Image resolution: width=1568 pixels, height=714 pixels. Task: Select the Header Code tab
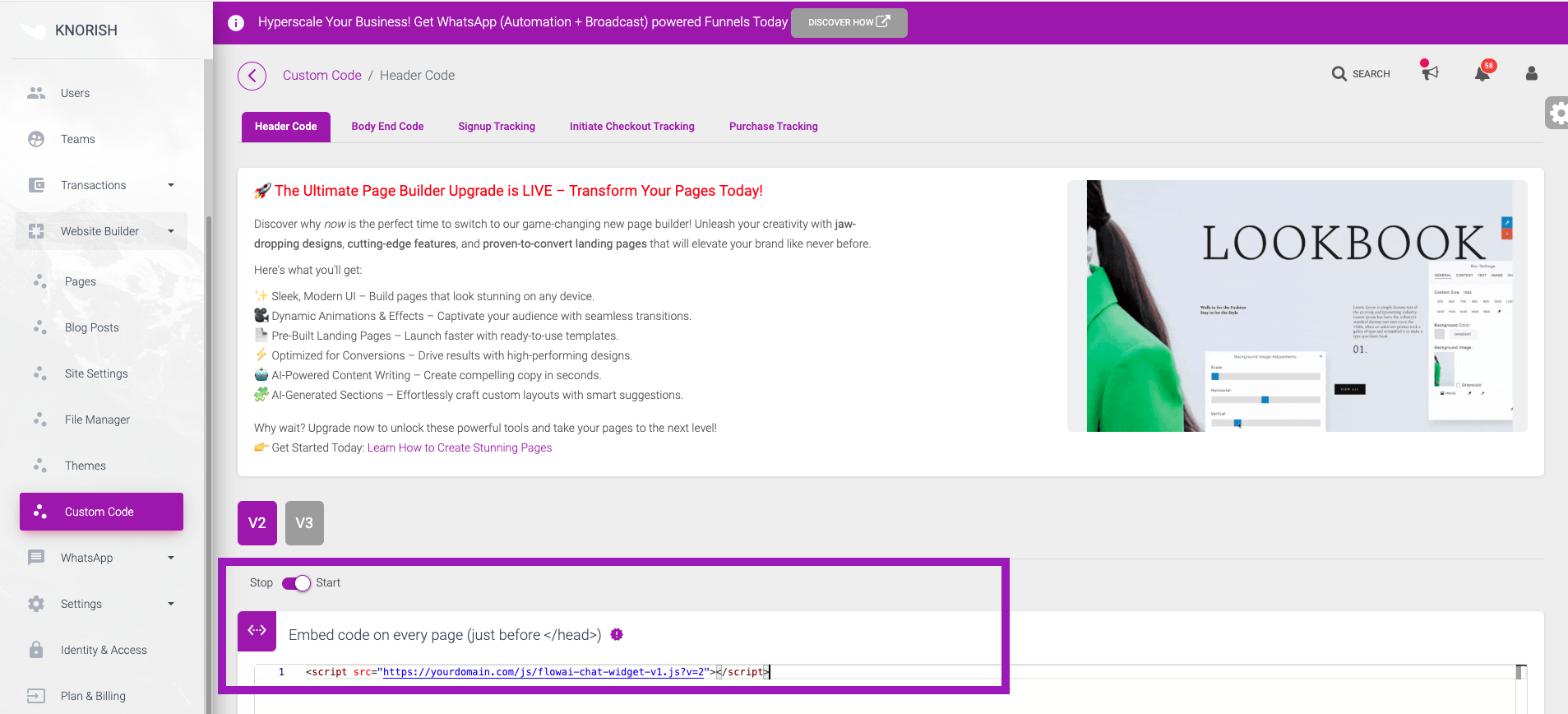click(x=286, y=127)
